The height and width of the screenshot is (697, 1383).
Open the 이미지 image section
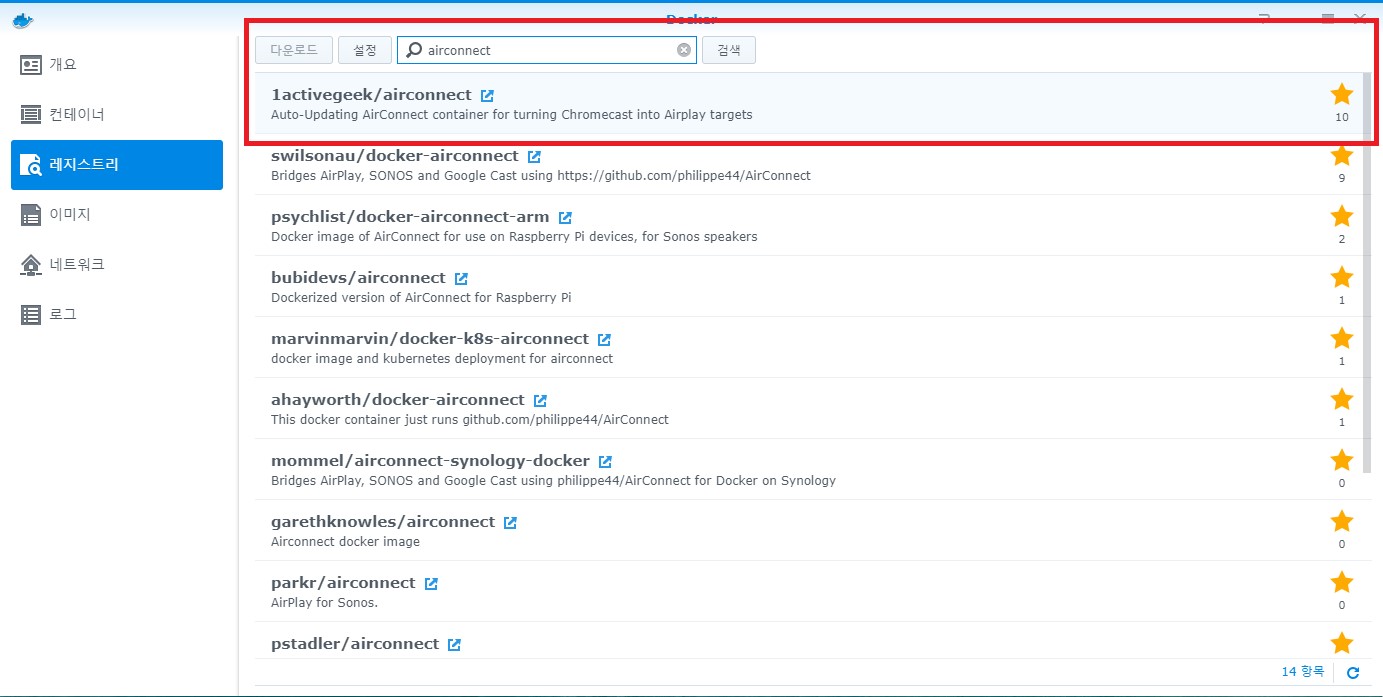click(x=117, y=215)
